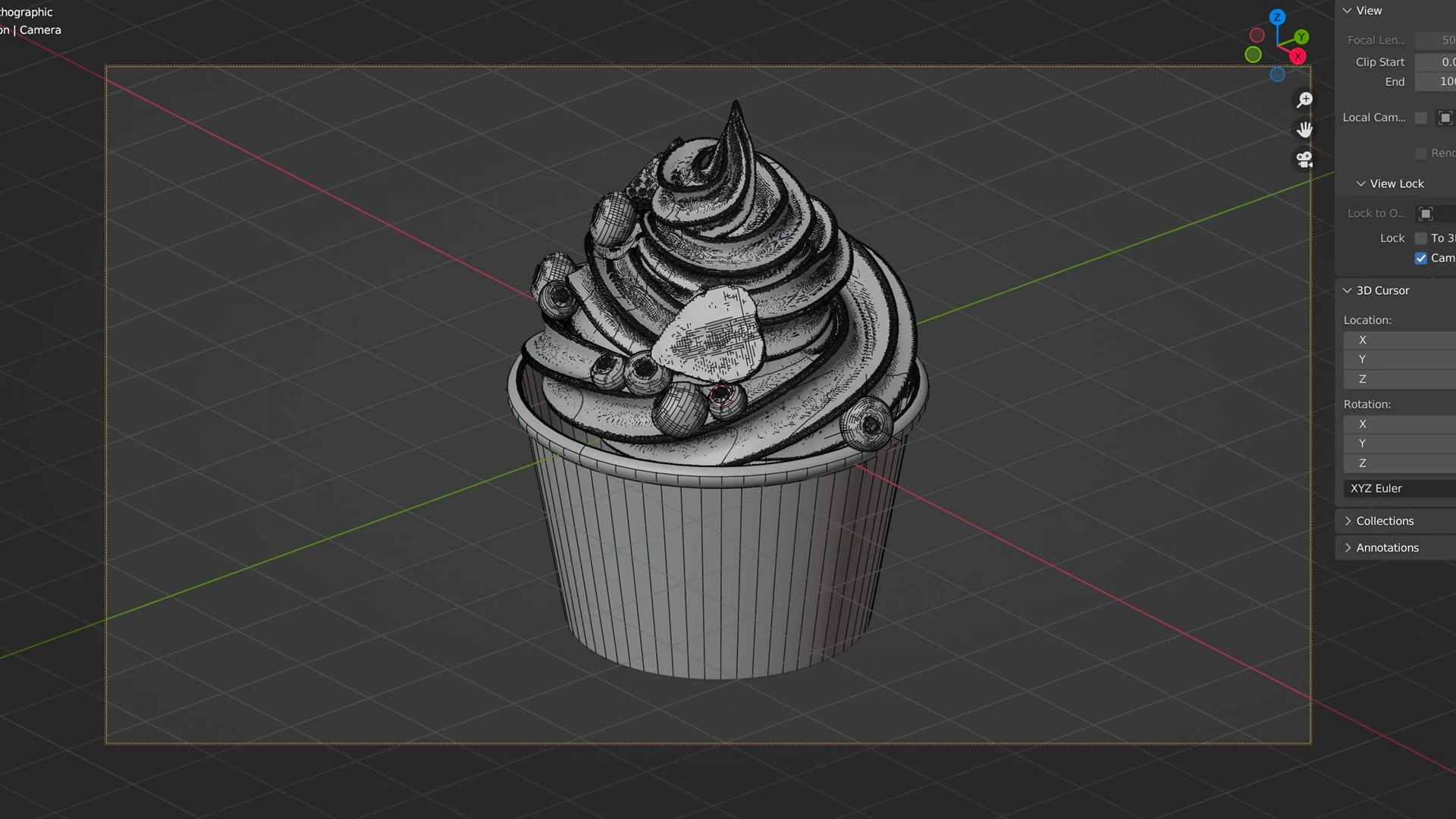
Task: Click the negative Y axis gizmo circle
Action: (x=1253, y=55)
